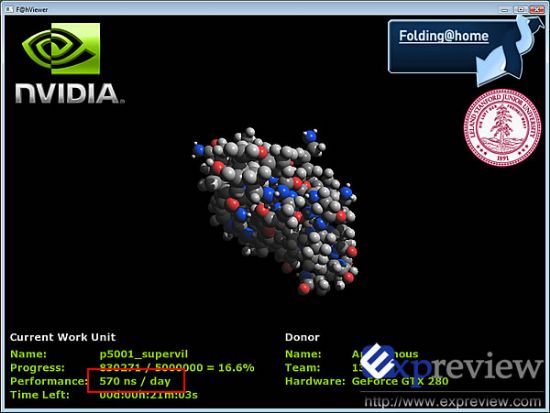Click the Stanford University seal
550x413 pixels.
click(x=503, y=127)
